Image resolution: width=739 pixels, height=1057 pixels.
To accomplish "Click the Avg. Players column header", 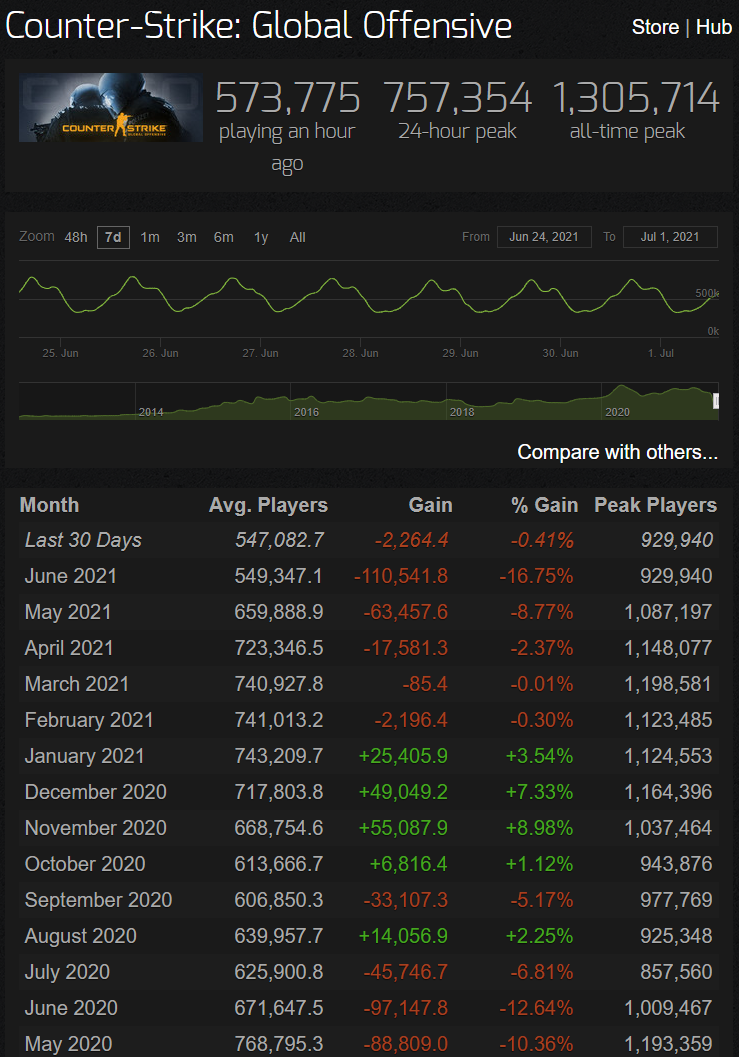I will click(x=268, y=505).
